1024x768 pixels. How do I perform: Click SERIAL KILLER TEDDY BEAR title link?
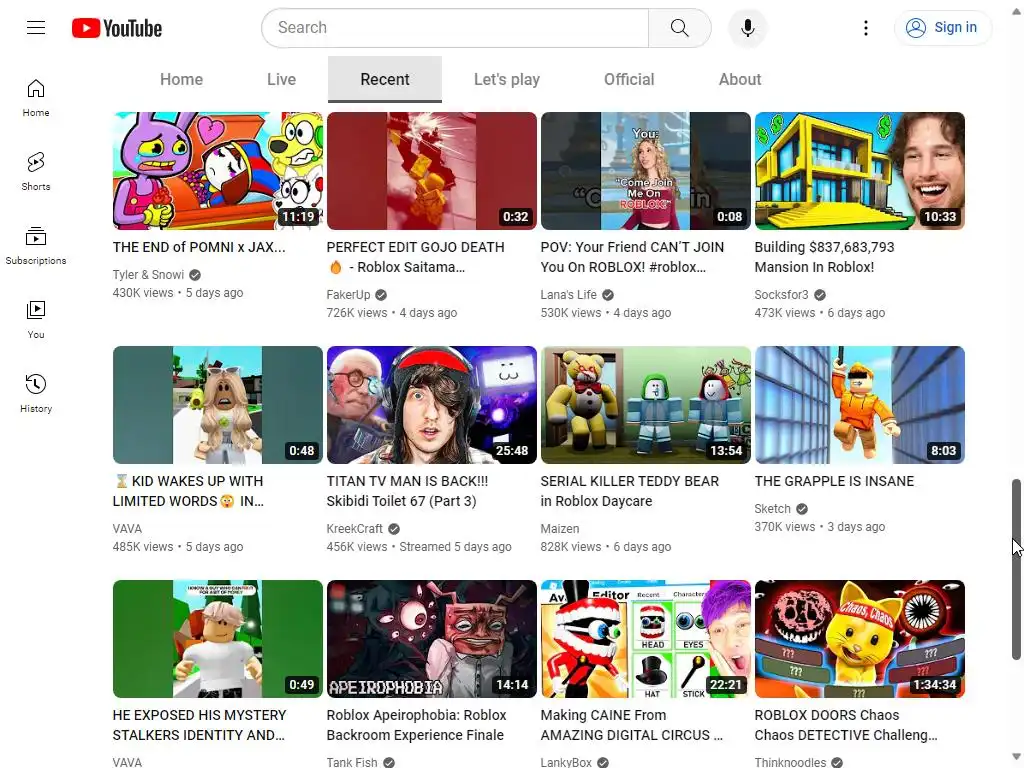(x=630, y=491)
